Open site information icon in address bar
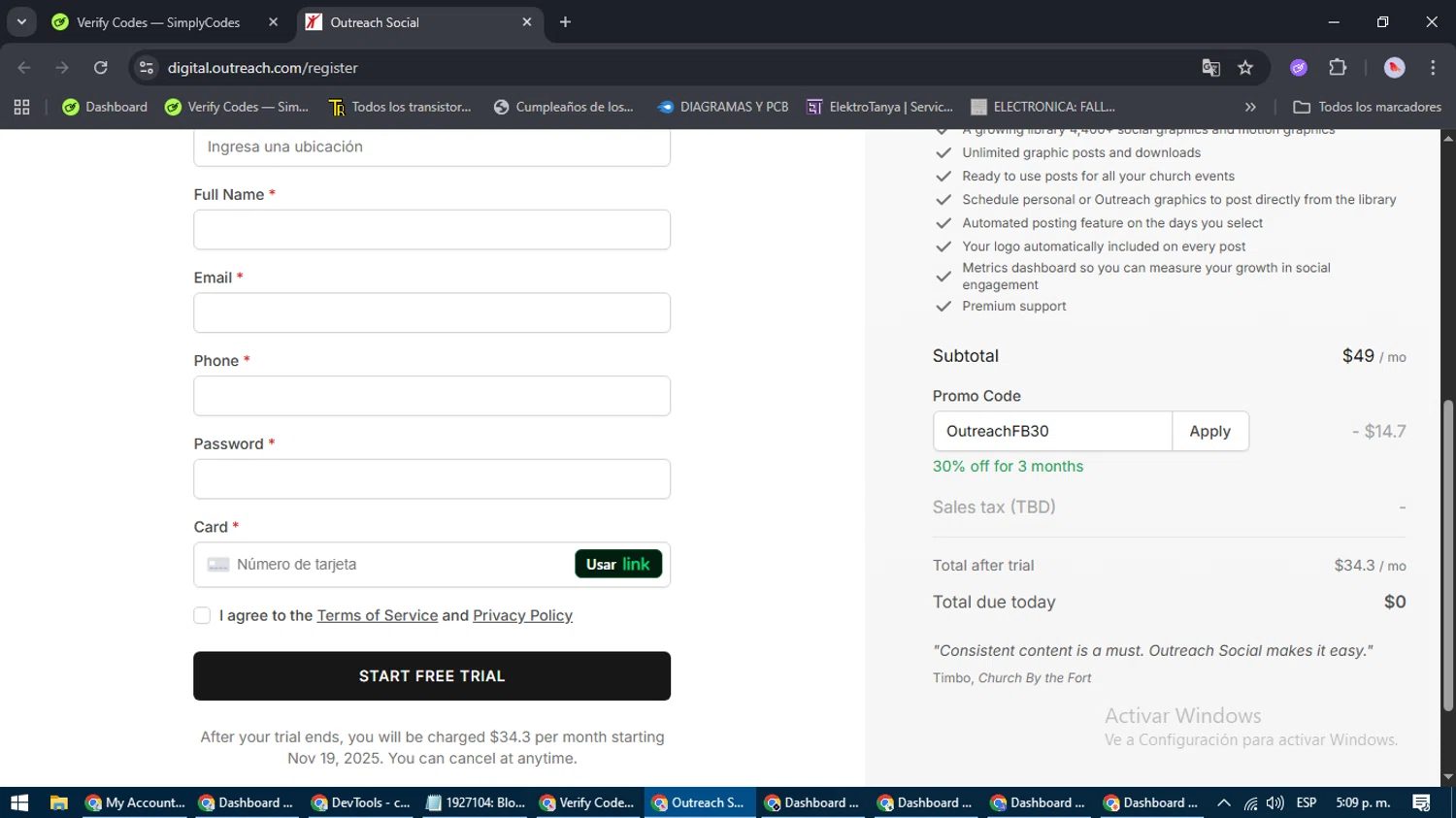The height and width of the screenshot is (818, 1456). coord(147,68)
